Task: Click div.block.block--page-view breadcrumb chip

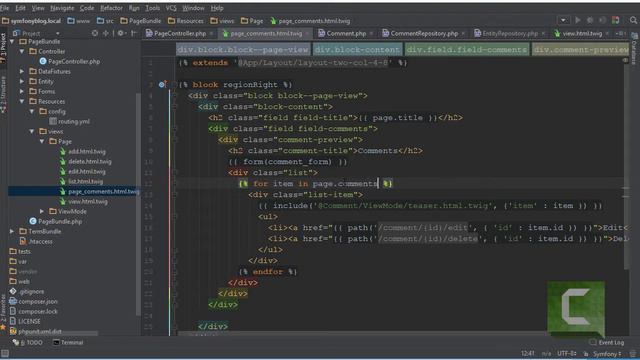Action: point(243,50)
